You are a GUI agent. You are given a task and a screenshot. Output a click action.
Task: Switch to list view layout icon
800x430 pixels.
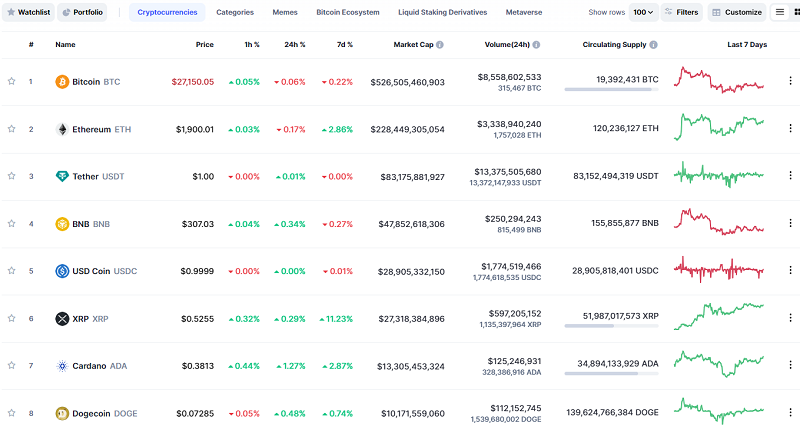(780, 13)
